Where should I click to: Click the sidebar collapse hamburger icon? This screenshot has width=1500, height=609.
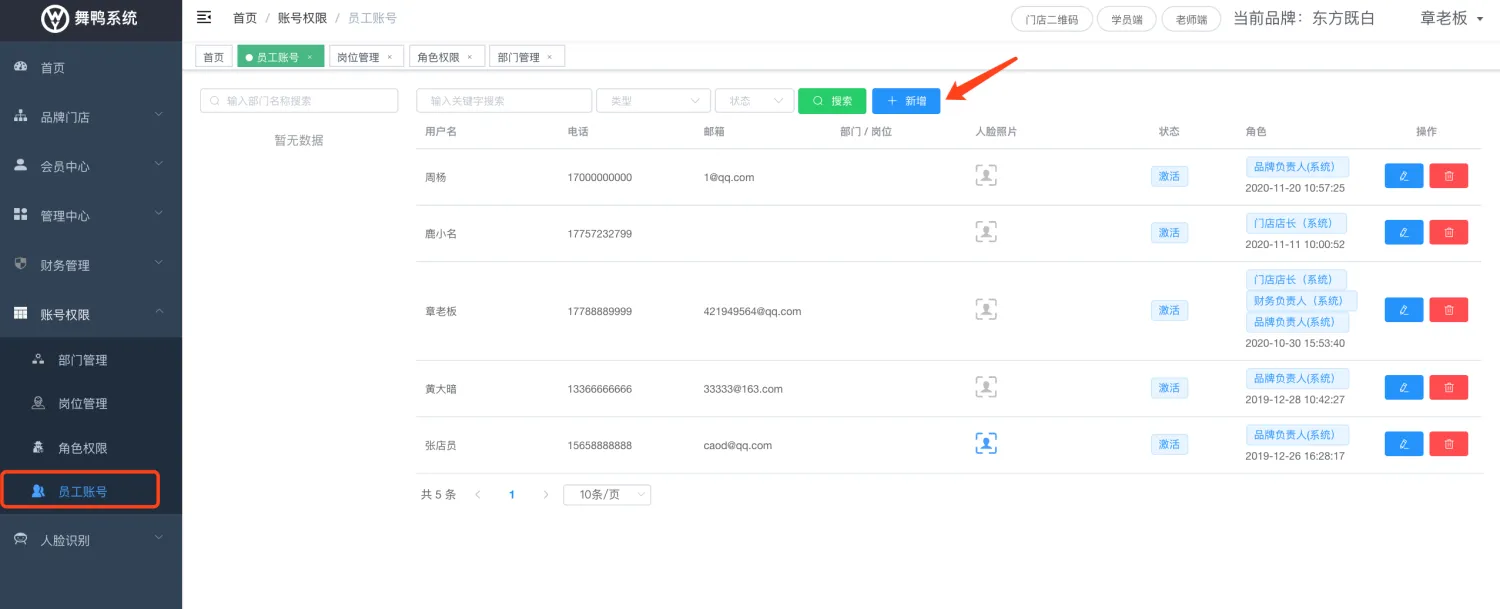pos(204,17)
